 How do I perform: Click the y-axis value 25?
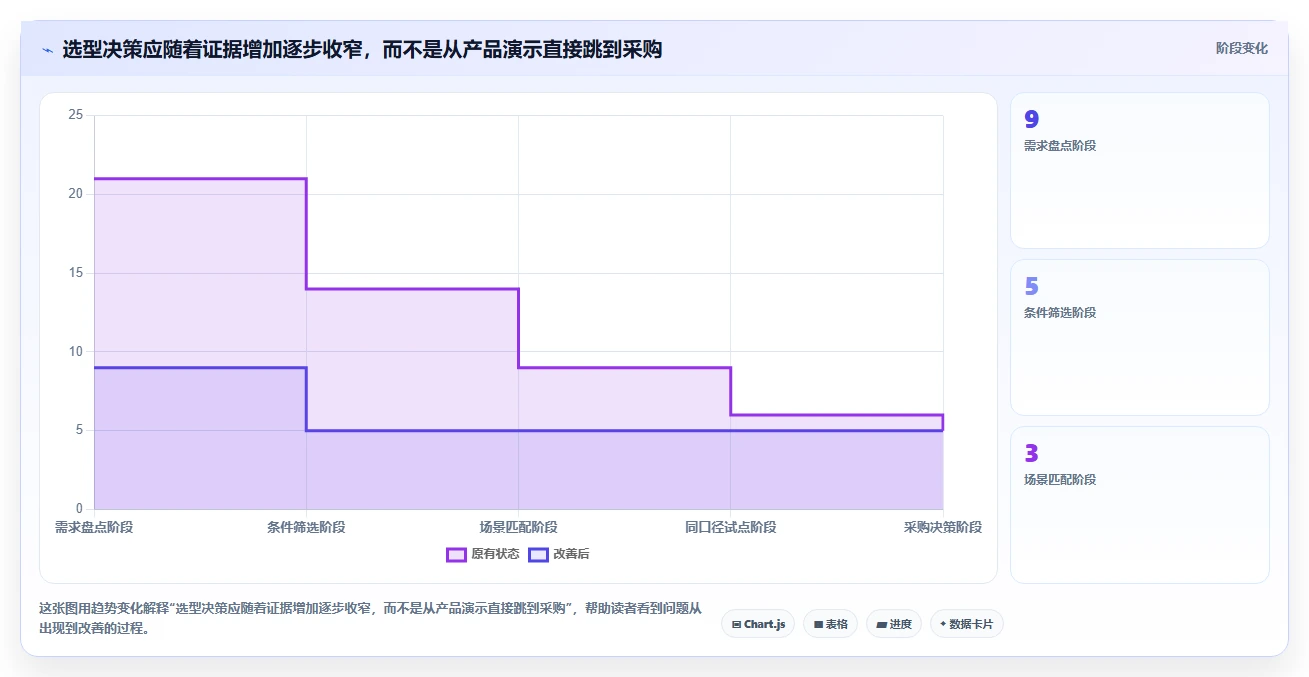point(75,115)
